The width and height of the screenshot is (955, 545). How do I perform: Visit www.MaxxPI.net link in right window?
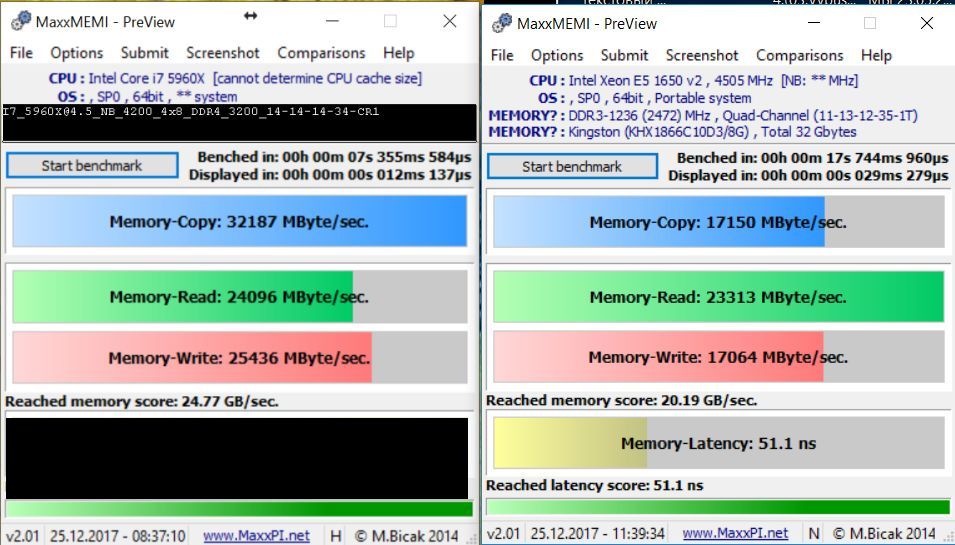tap(735, 533)
